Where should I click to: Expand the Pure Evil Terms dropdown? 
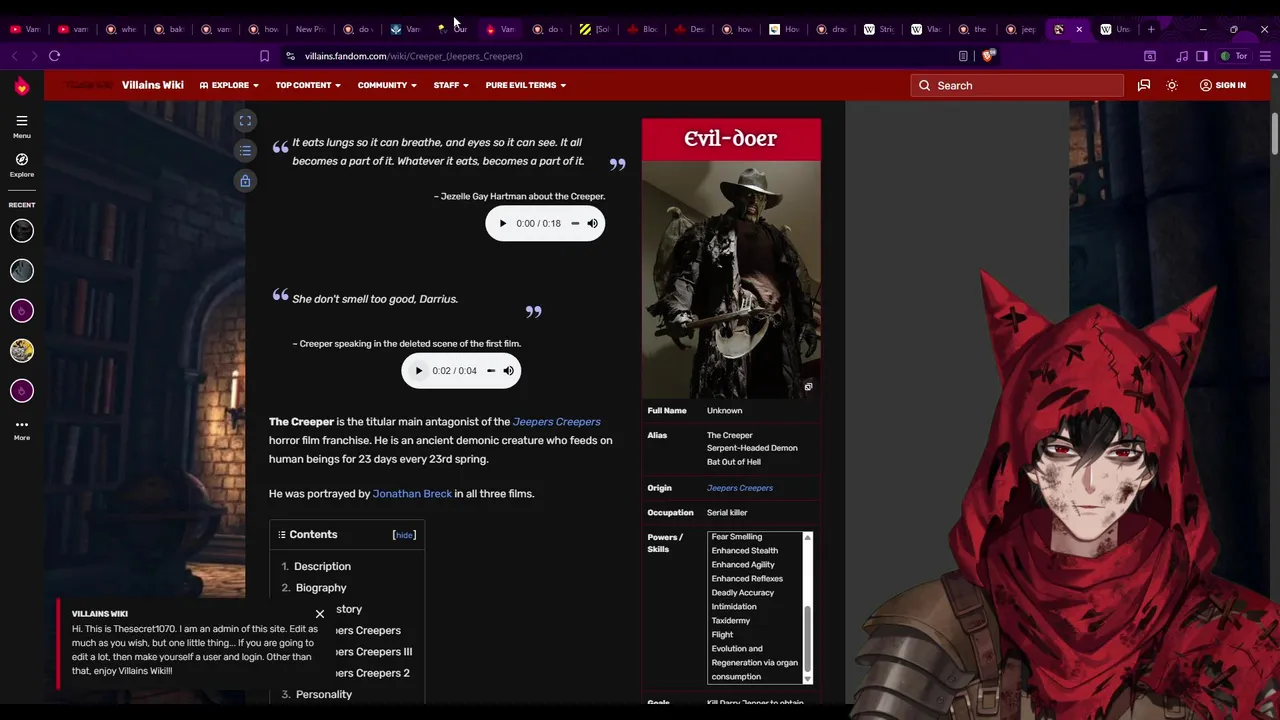pos(526,86)
